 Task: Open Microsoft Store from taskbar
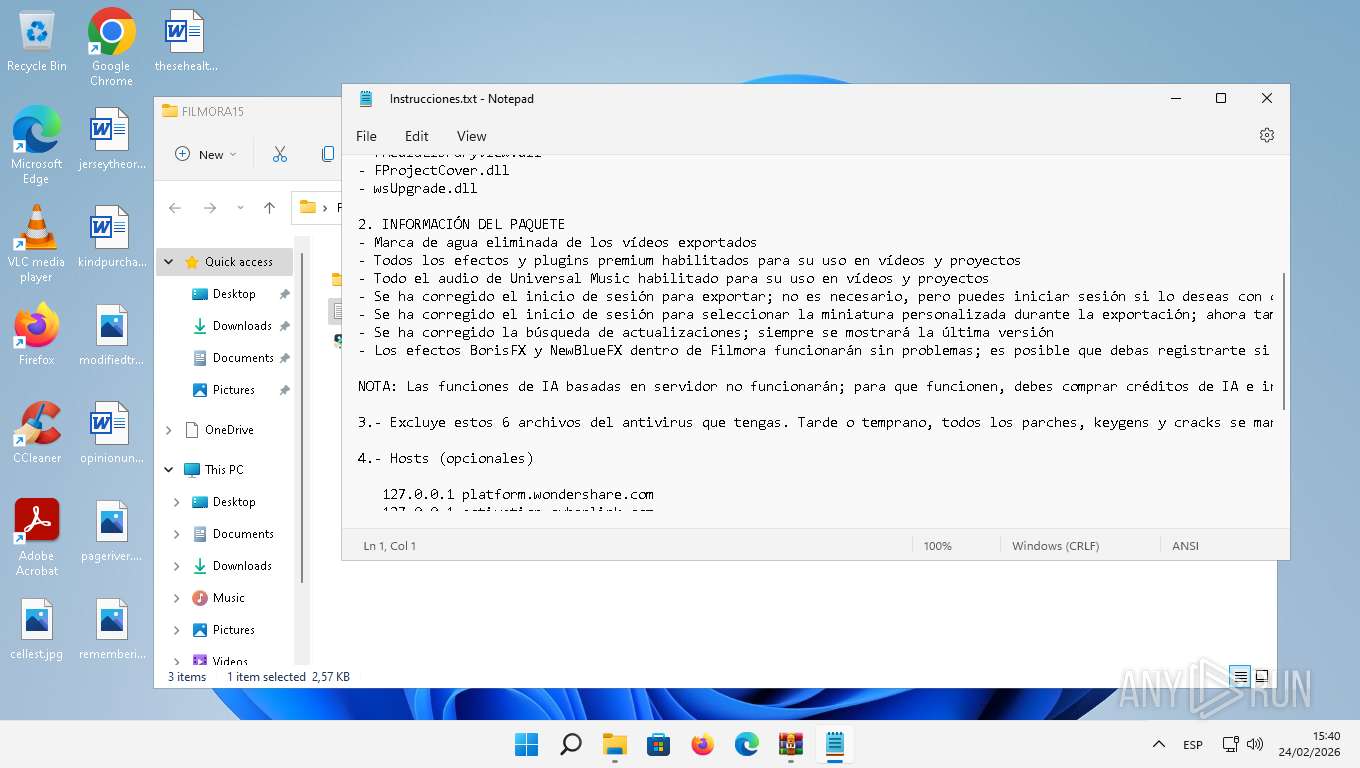(658, 744)
